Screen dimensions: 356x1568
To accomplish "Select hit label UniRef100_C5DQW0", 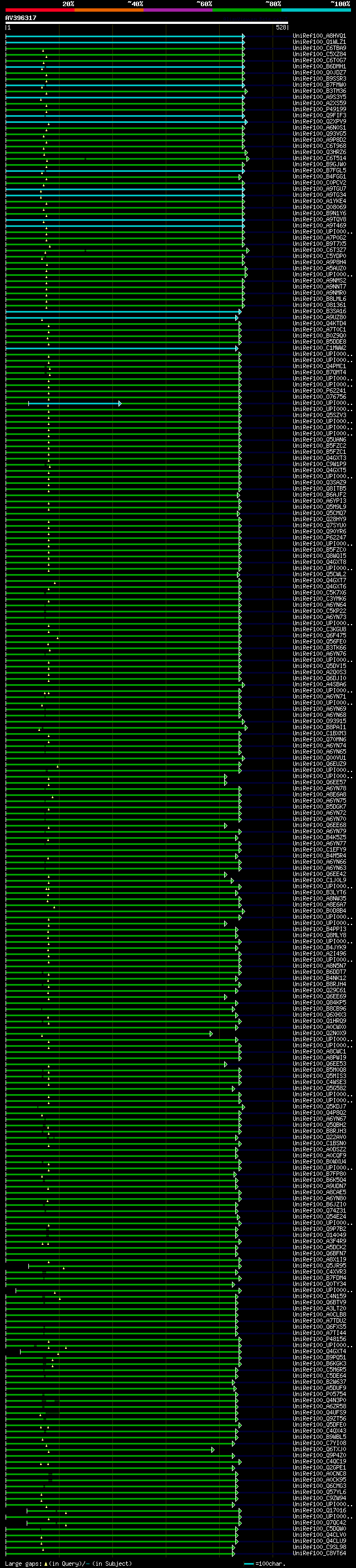I will (319, 1529).
